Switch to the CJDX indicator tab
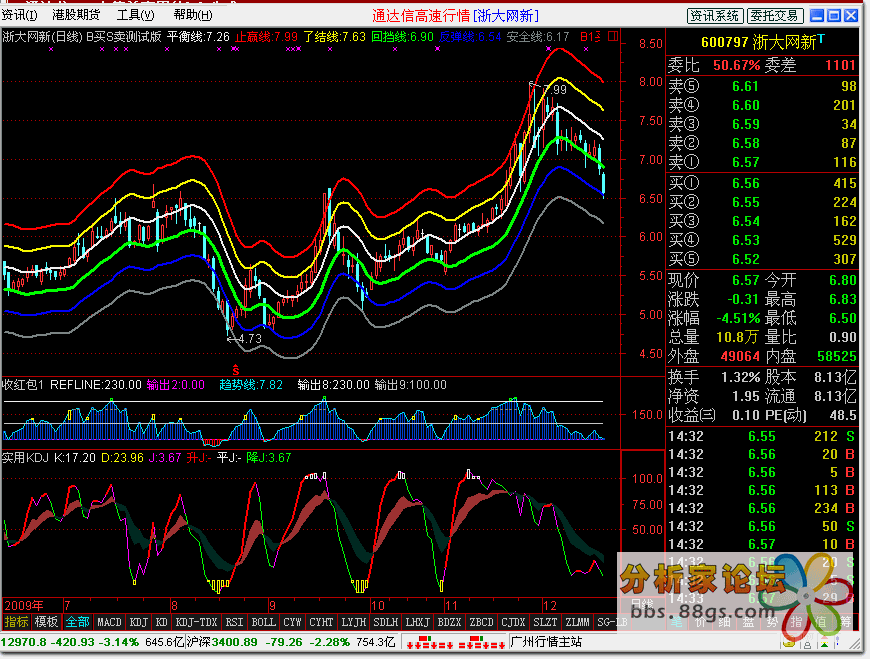Viewport: 870px width, 659px height. click(x=513, y=622)
